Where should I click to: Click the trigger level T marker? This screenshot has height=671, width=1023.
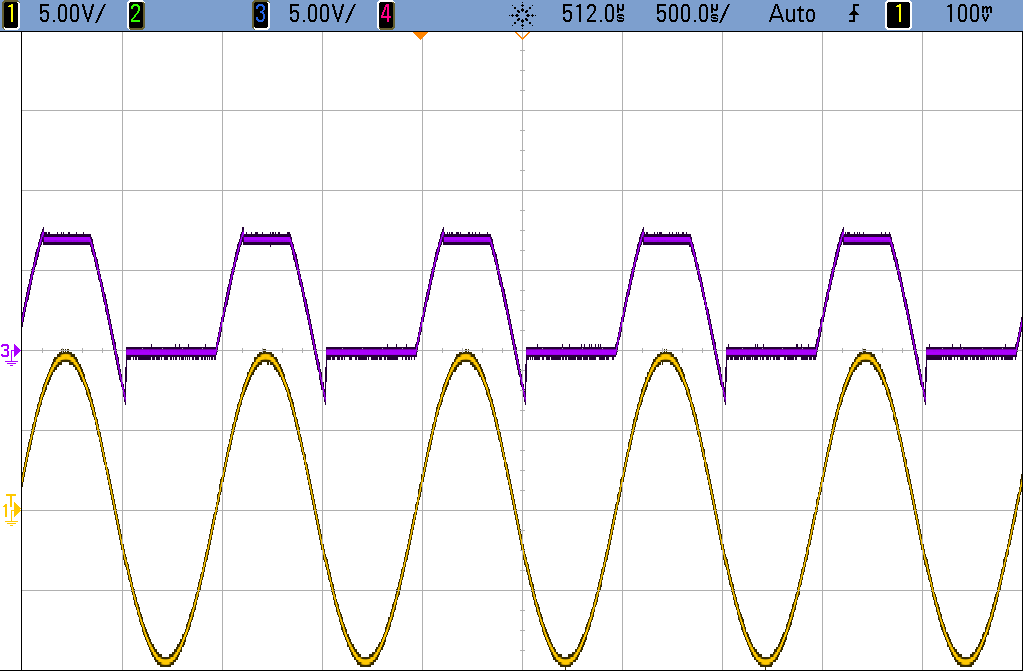(10, 499)
